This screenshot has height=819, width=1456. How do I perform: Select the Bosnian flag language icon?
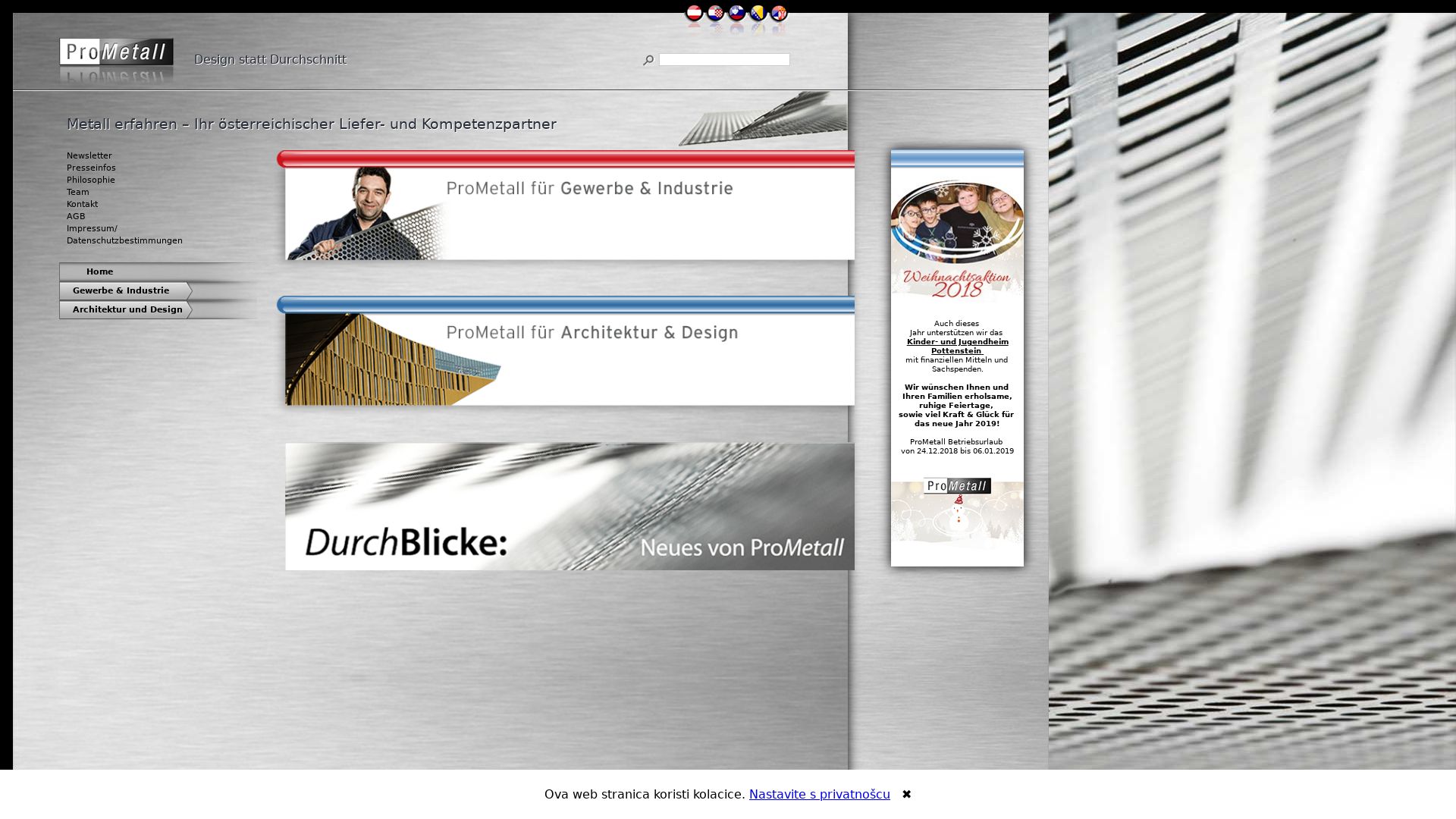pos(758,14)
